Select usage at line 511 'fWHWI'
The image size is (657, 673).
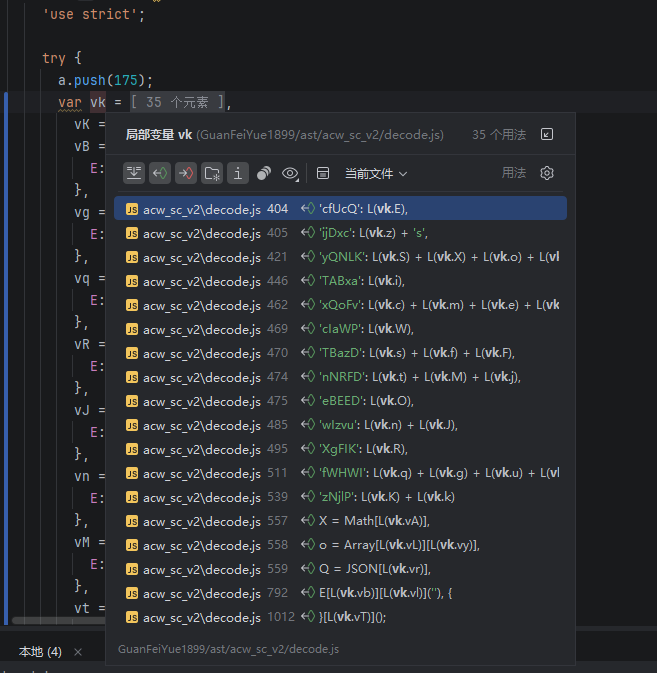(340, 473)
